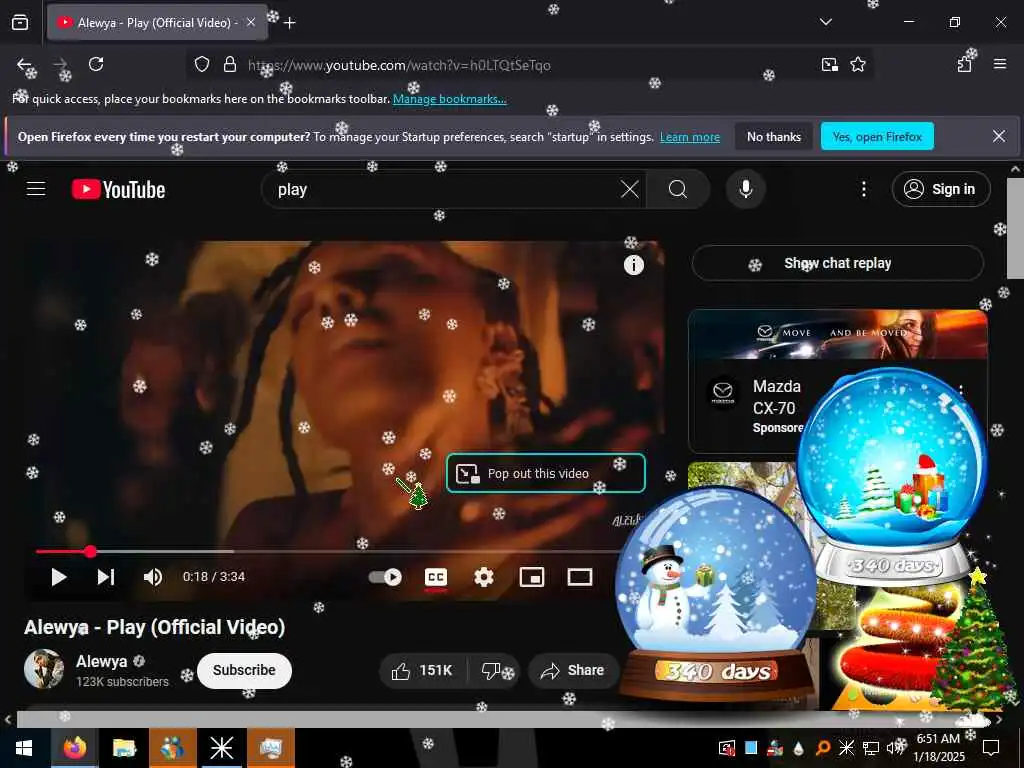
Task: Like the video with 151K likes
Action: (x=423, y=671)
